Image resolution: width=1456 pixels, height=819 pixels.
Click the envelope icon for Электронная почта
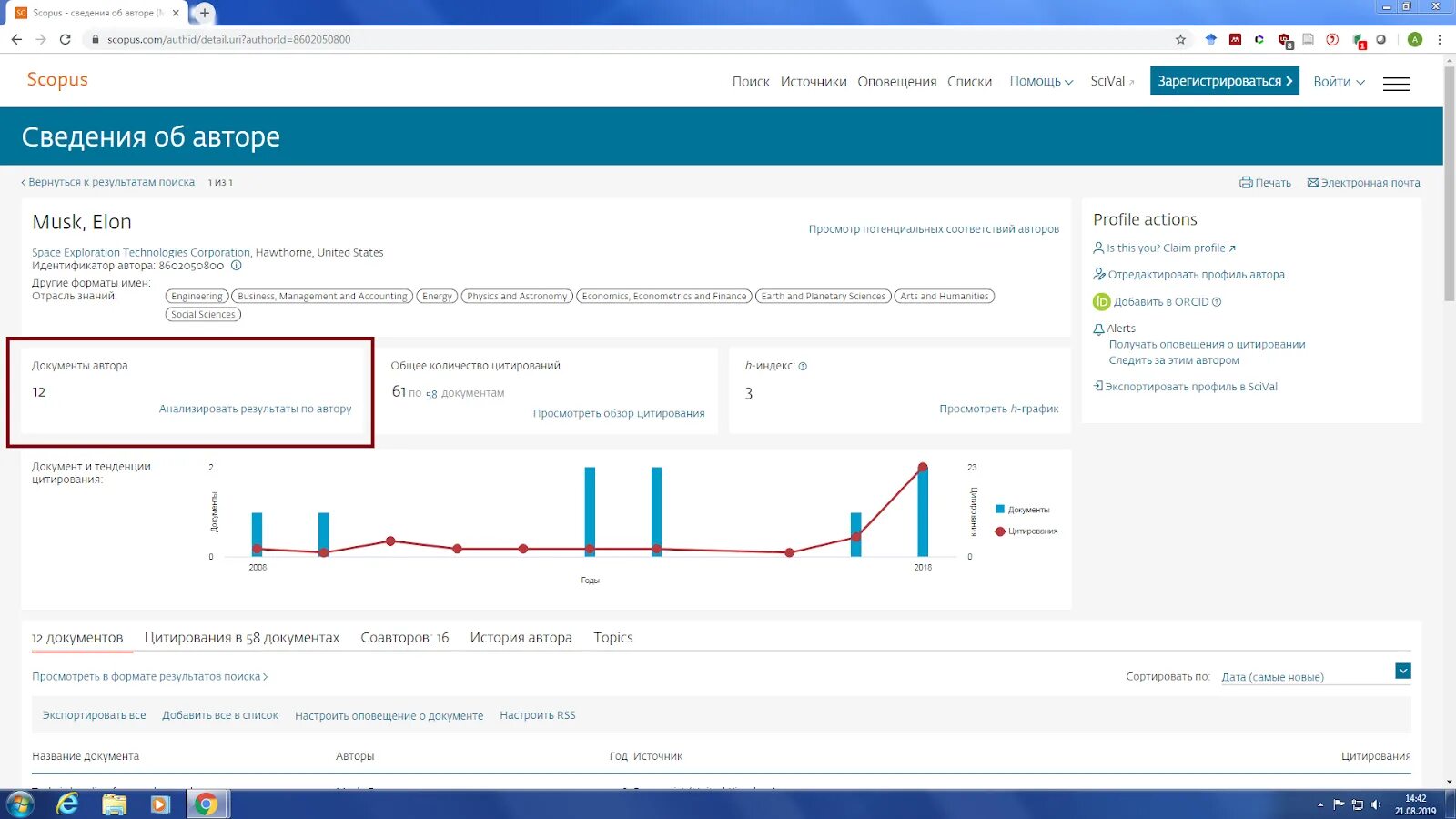click(1313, 183)
